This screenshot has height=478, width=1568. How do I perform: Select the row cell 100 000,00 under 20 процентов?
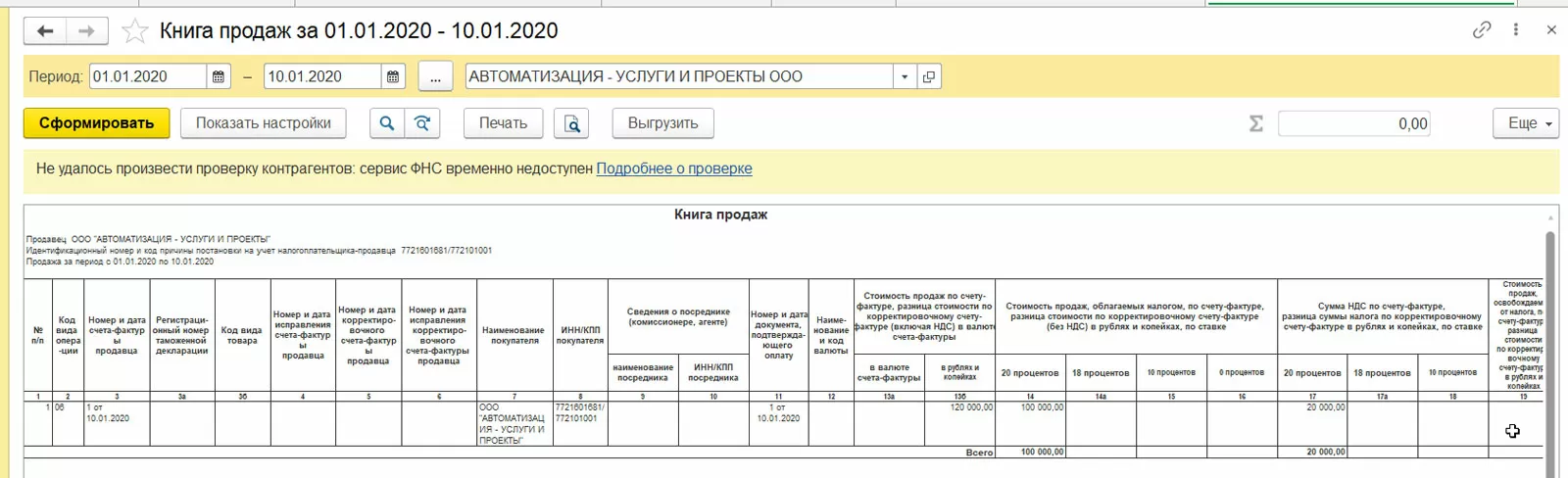pos(1030,424)
